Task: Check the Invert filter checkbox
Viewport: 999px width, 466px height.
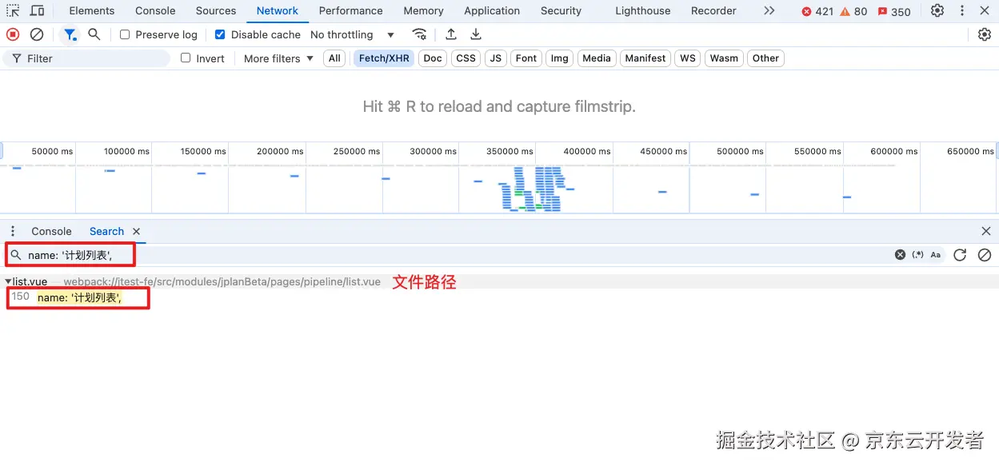Action: [x=185, y=58]
